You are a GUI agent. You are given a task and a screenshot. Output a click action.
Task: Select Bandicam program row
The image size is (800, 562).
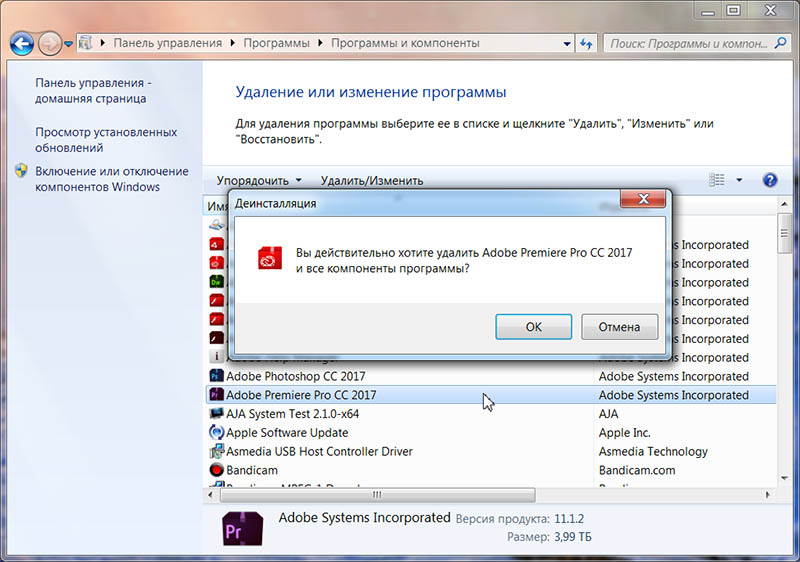[490, 470]
